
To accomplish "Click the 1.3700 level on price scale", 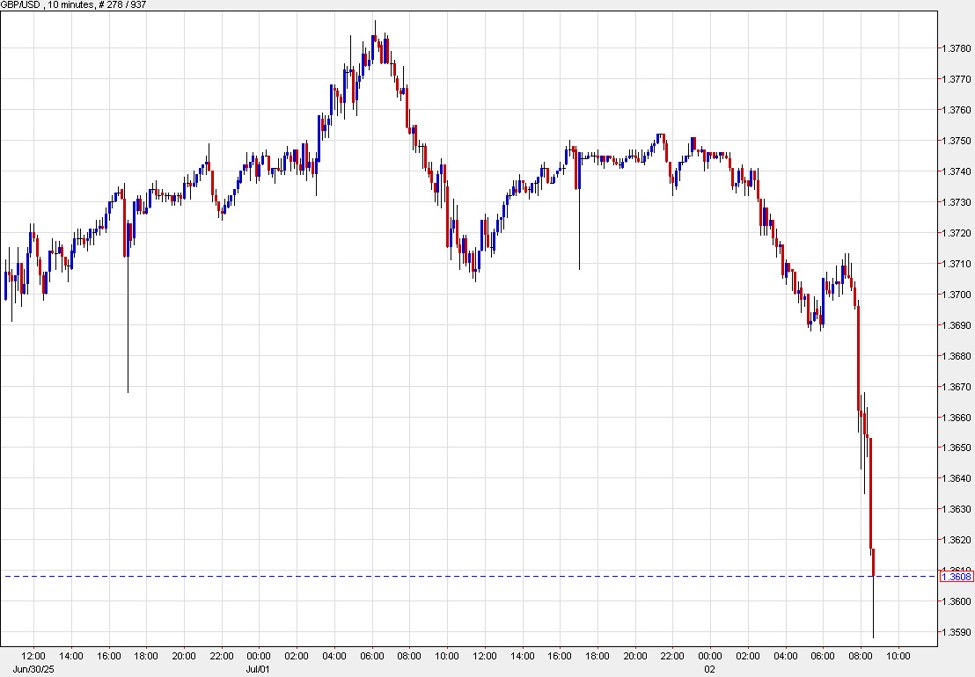I will point(955,294).
